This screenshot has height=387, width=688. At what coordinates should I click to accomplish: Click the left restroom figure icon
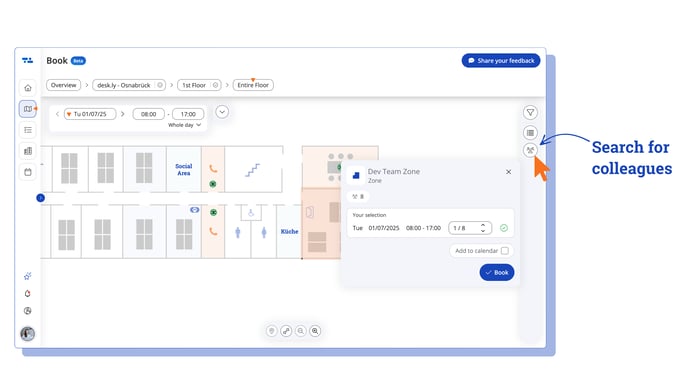pos(238,232)
